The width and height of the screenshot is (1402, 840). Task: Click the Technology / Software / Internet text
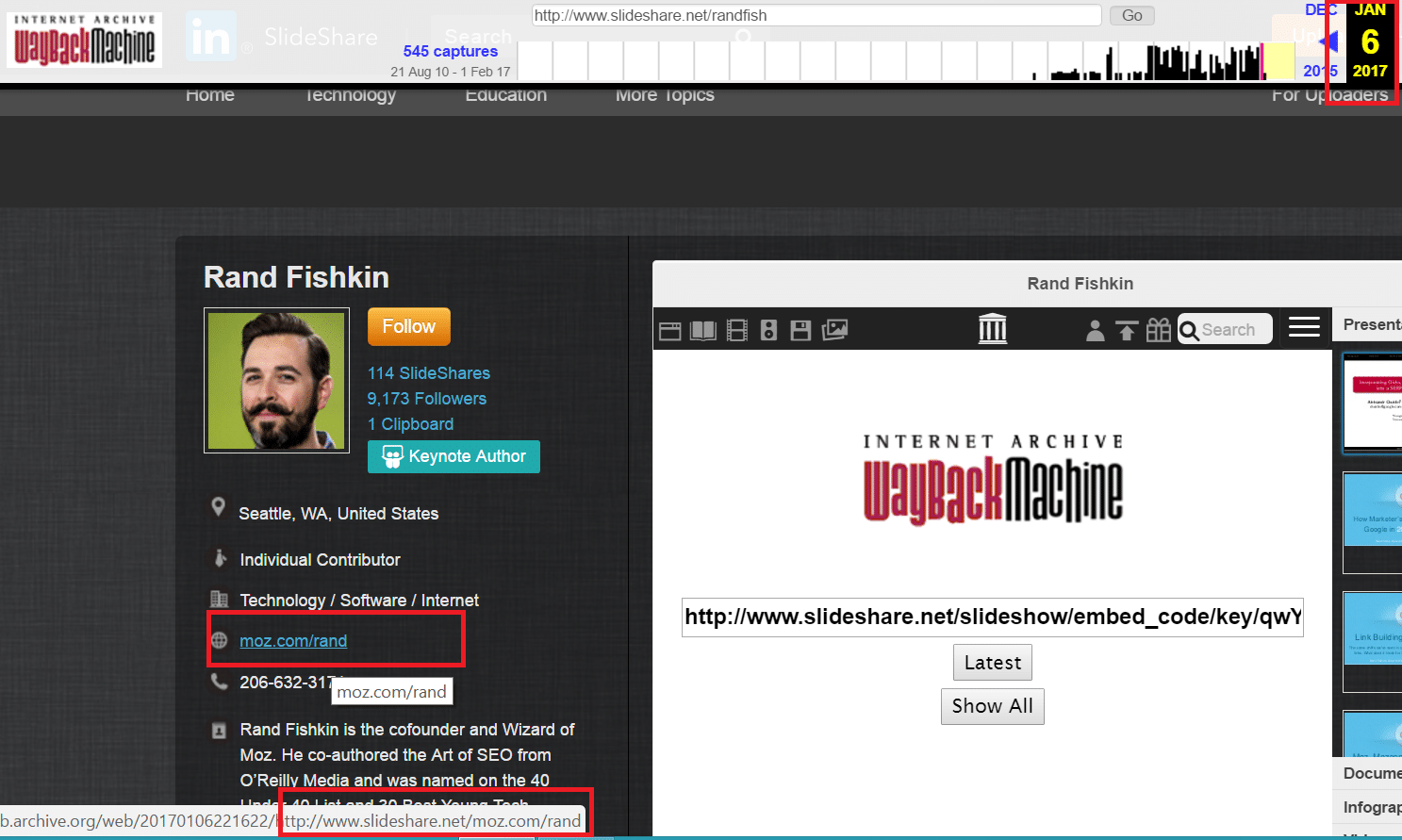(x=359, y=601)
